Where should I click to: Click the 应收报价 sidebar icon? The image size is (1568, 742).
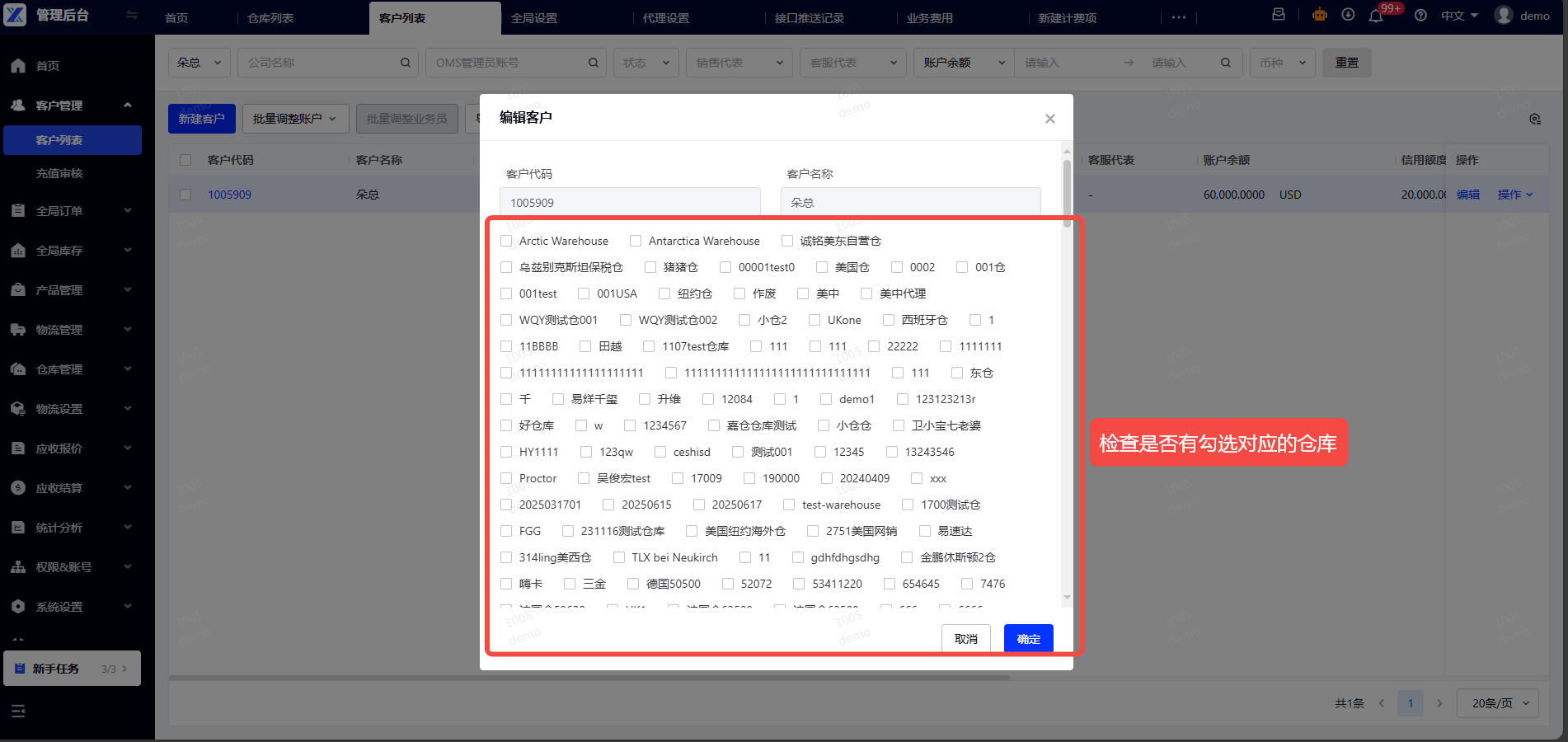pyautogui.click(x=18, y=448)
